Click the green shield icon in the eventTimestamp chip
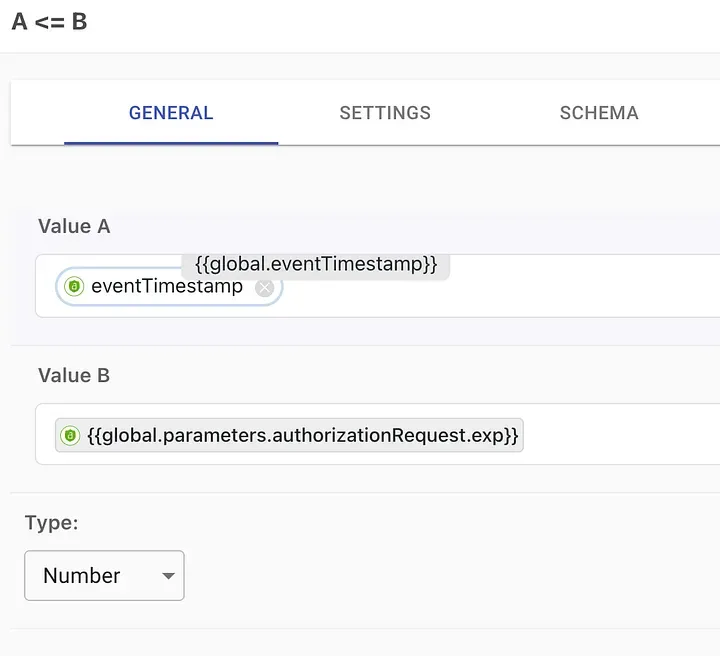The width and height of the screenshot is (720, 656). 74,286
